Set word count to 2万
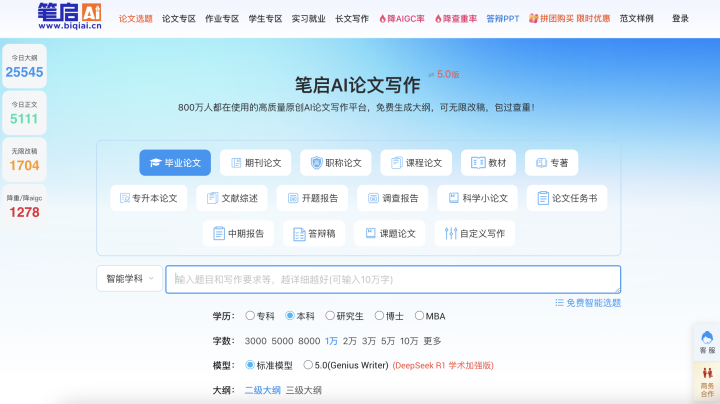 pos(349,341)
